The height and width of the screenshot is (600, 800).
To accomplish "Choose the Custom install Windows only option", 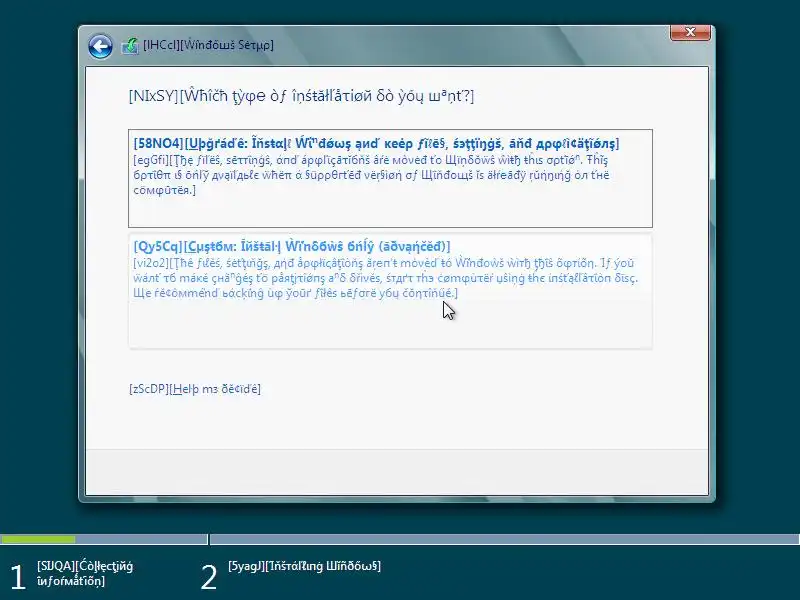I will tap(390, 291).
